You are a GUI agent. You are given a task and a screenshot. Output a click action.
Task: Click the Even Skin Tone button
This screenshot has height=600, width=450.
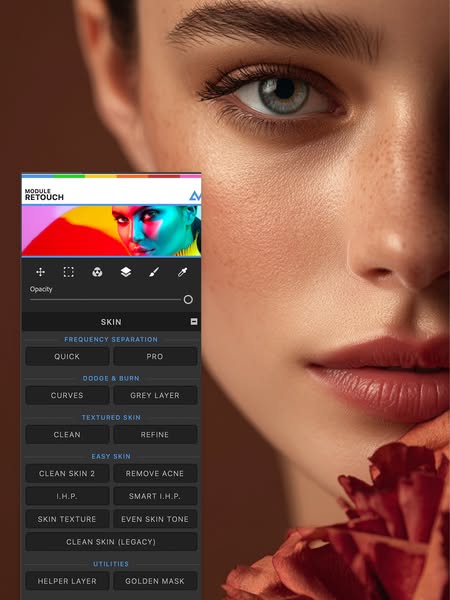coord(155,519)
